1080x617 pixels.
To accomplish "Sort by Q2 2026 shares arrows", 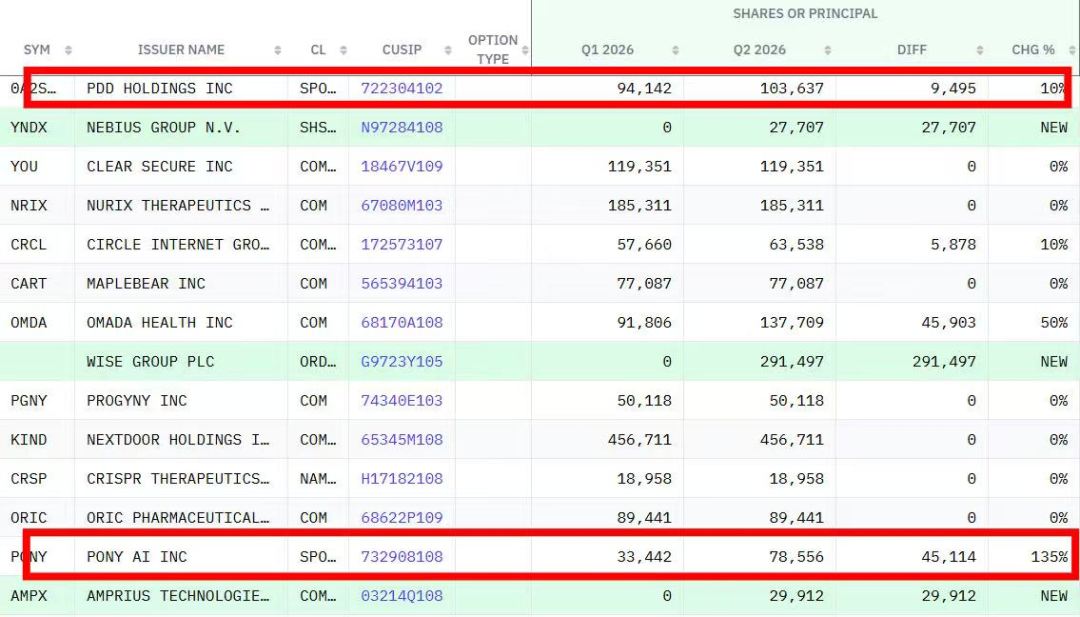I will pyautogui.click(x=827, y=50).
